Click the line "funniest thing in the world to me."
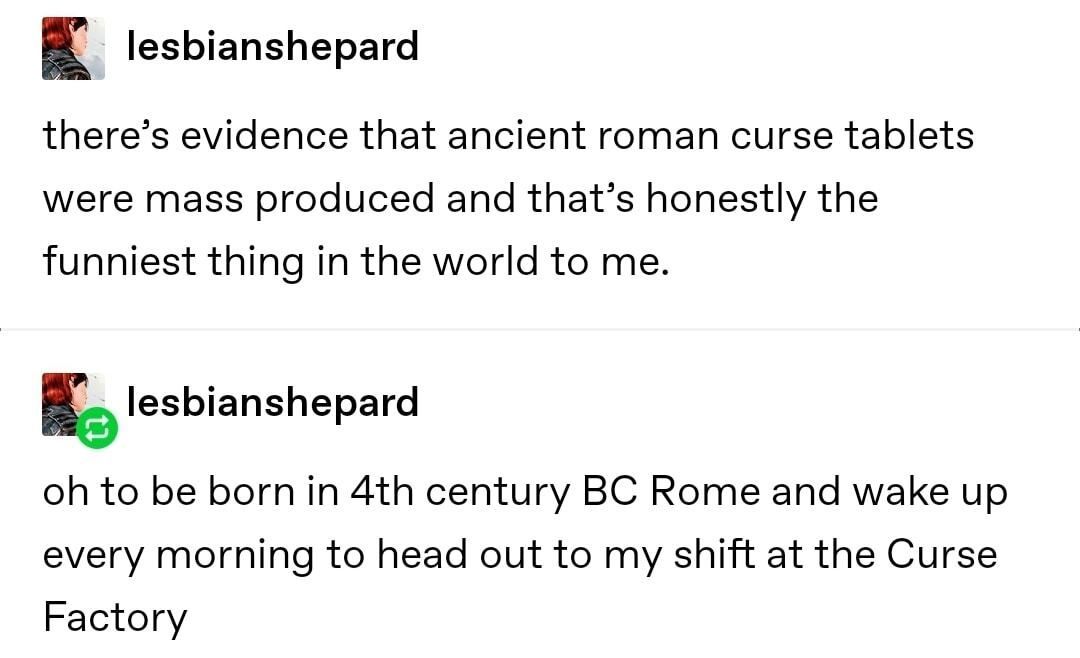 (354, 261)
